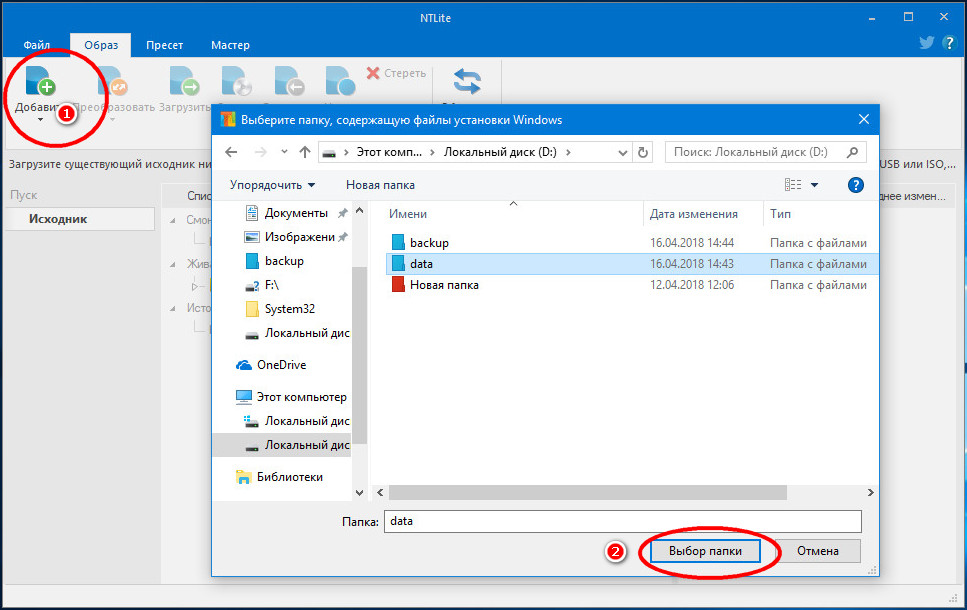Select the F:\ drive in navigation pane
This screenshot has width=967, height=610.
point(262,285)
